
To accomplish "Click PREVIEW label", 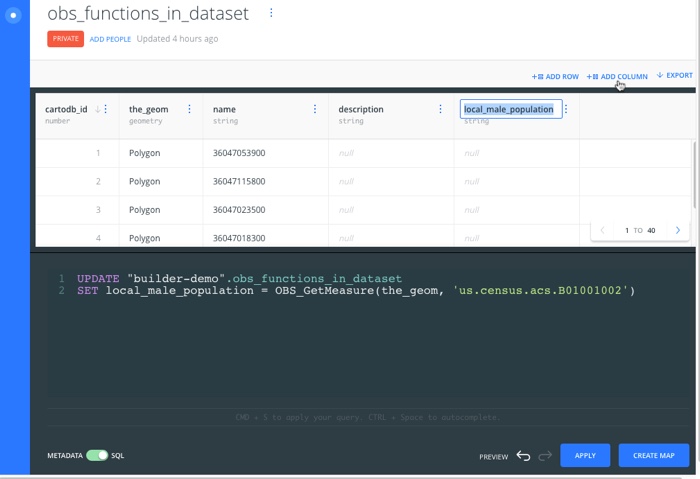I will tap(493, 457).
